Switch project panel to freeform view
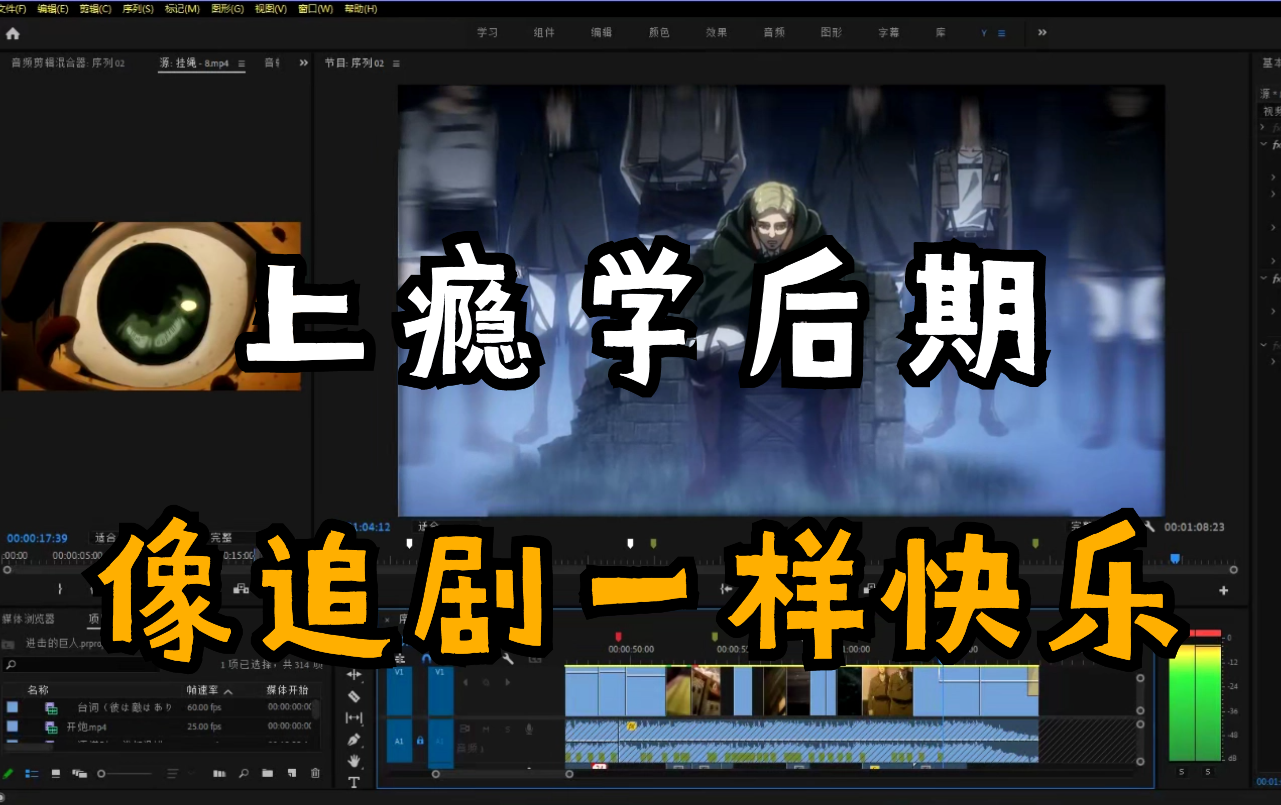This screenshot has width=1281, height=805. 80,773
